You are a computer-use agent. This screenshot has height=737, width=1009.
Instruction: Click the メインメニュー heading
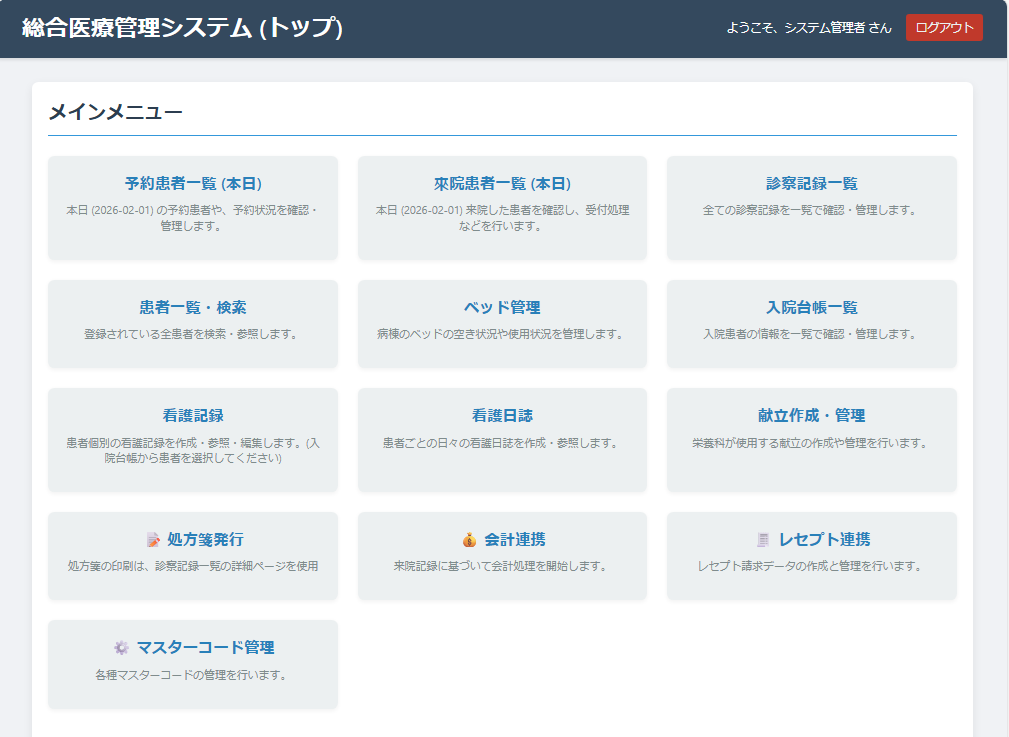tap(116, 113)
